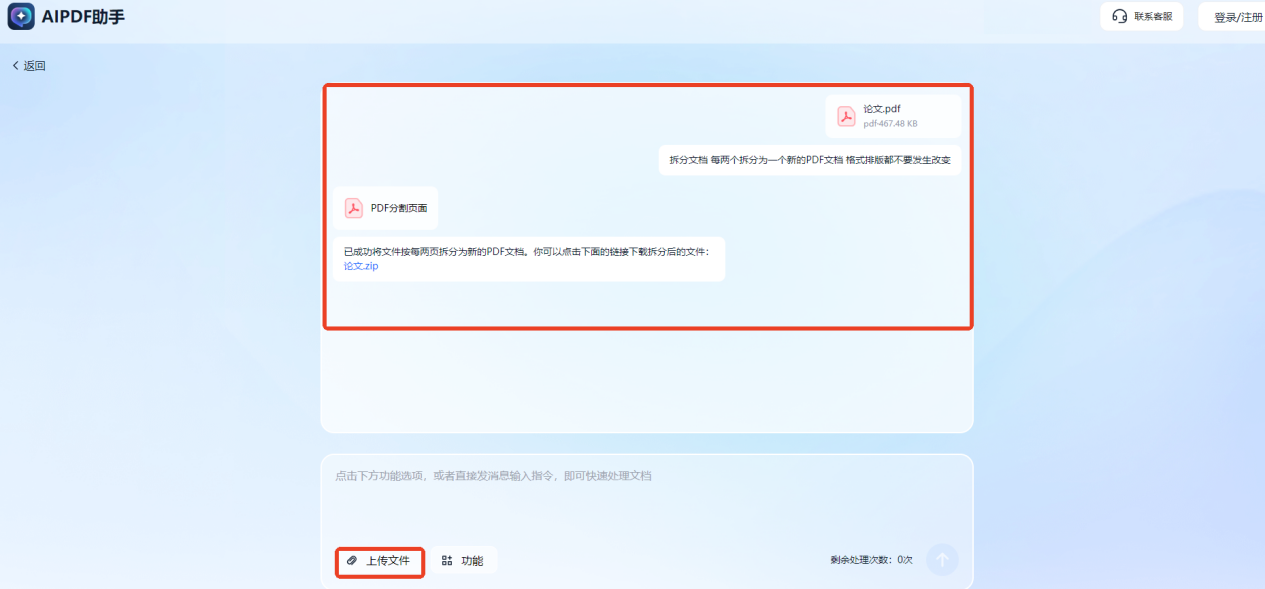Open the 论文.pdf attachment card
This screenshot has height=589, width=1265.
(x=893, y=116)
